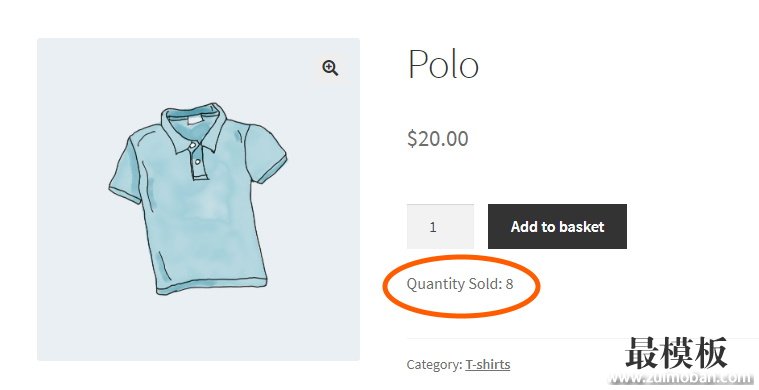Click the collar of the polo shirt illustration

pos(194,127)
